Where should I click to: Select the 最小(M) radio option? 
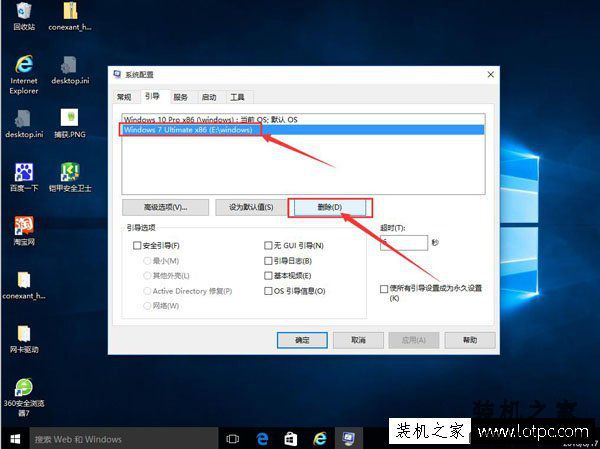point(147,261)
